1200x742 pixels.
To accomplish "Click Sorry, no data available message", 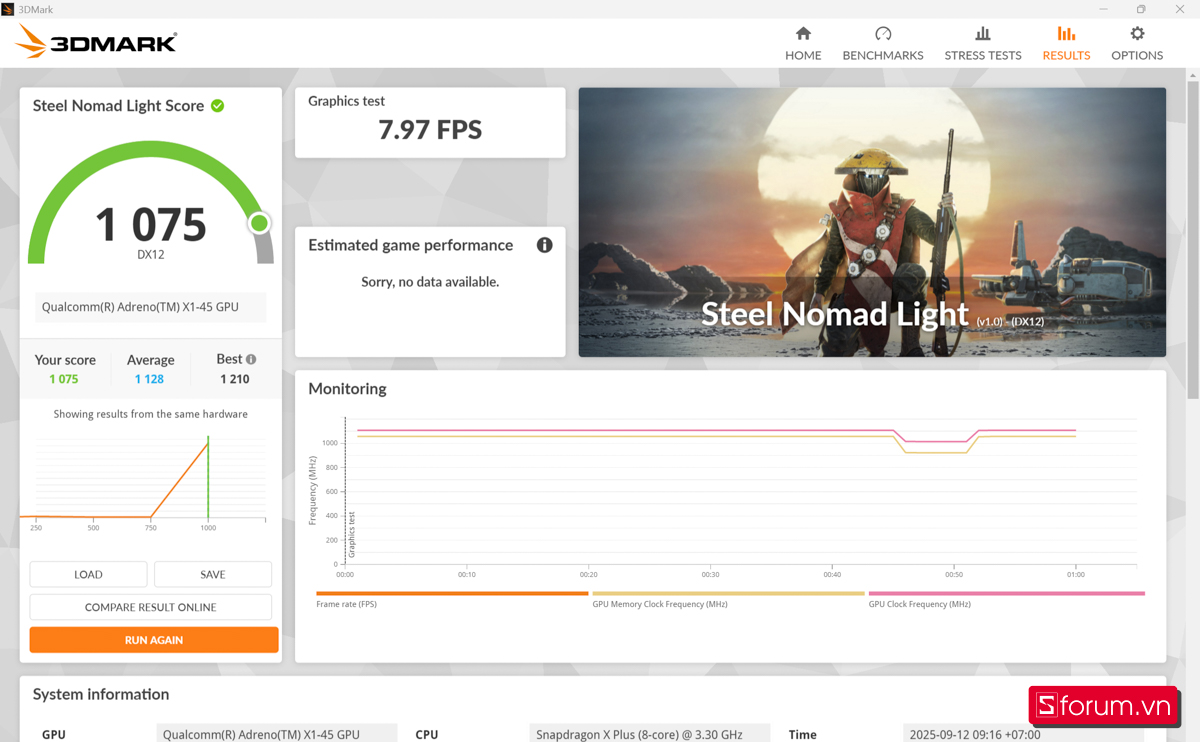I will 430,282.
